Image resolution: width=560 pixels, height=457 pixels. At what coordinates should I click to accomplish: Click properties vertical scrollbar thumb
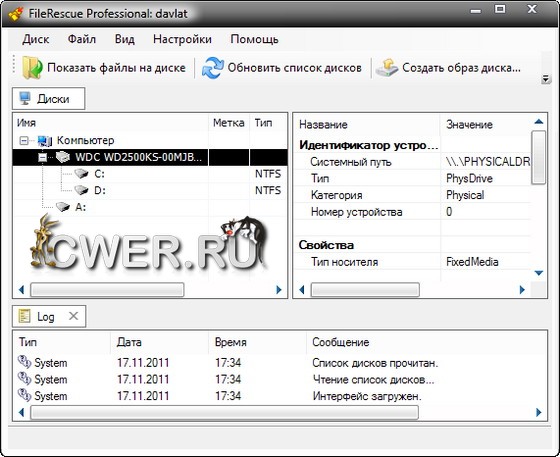(539, 157)
